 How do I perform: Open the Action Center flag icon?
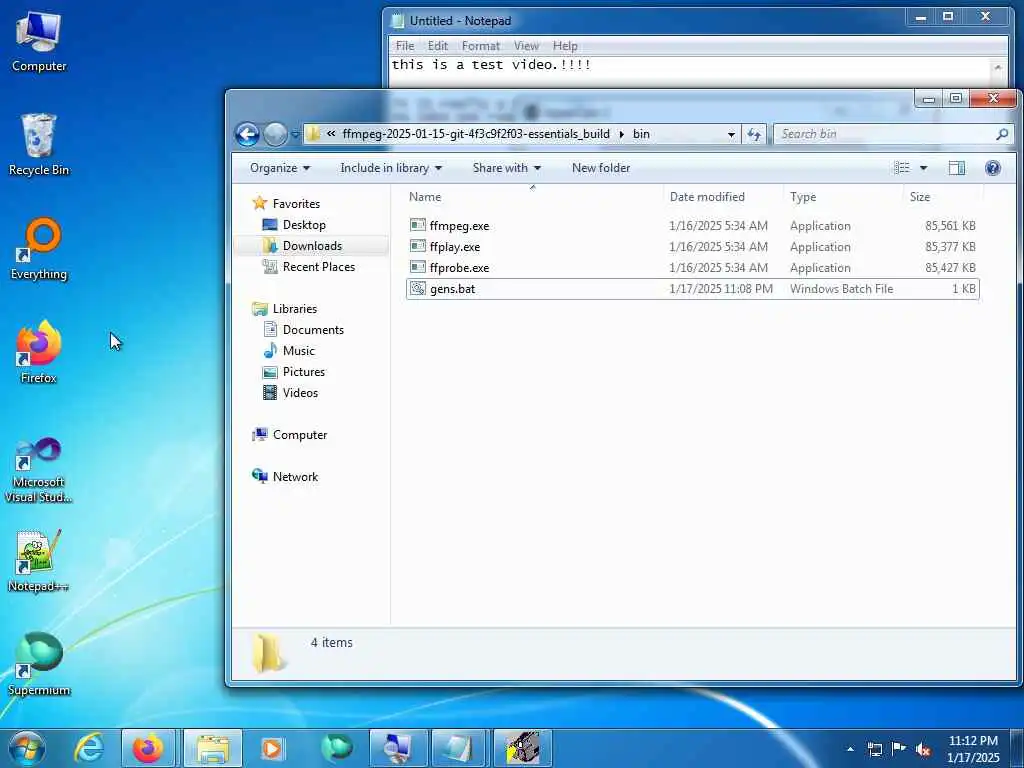point(899,749)
